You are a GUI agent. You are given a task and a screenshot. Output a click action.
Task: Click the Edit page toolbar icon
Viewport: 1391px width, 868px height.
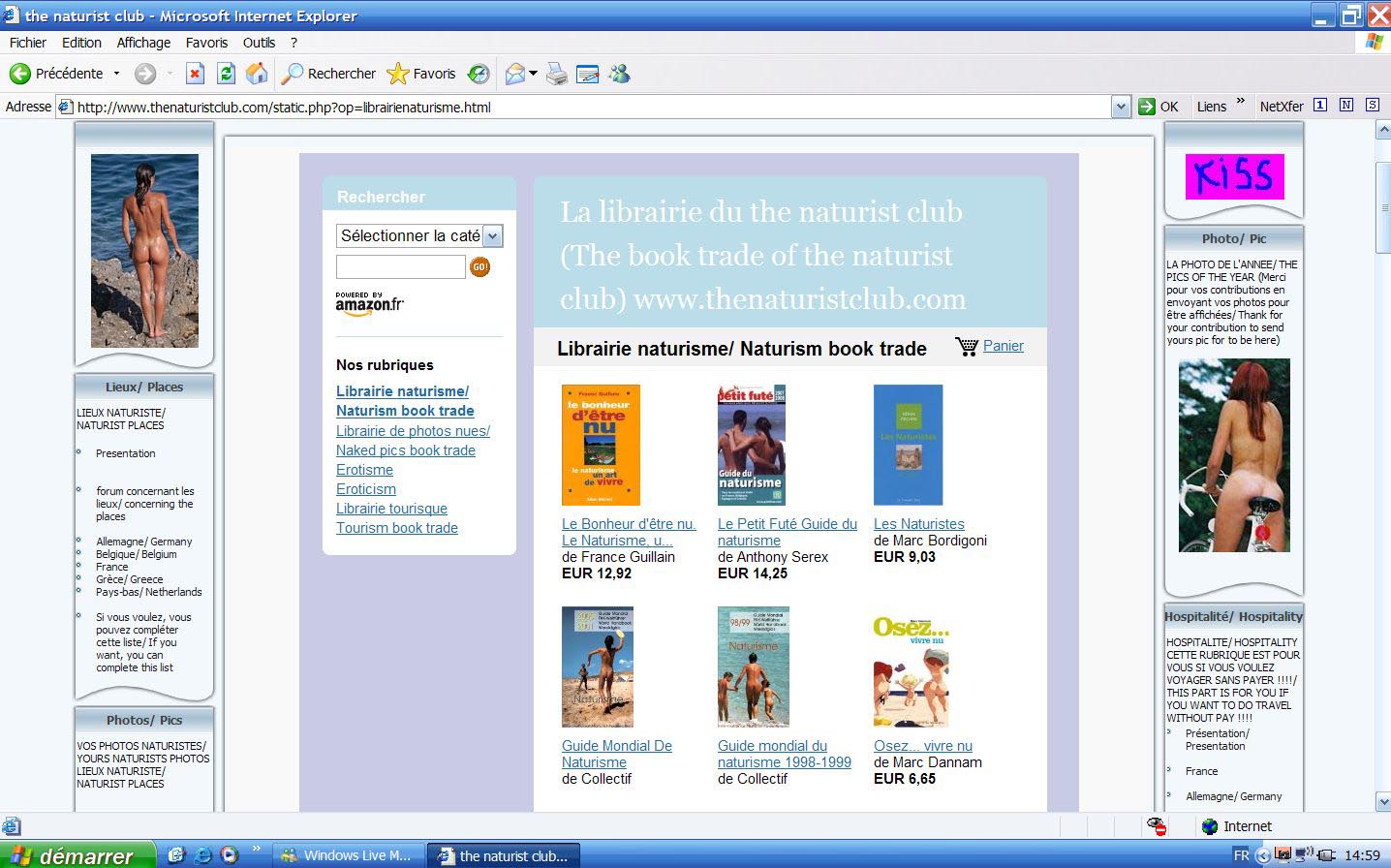588,74
